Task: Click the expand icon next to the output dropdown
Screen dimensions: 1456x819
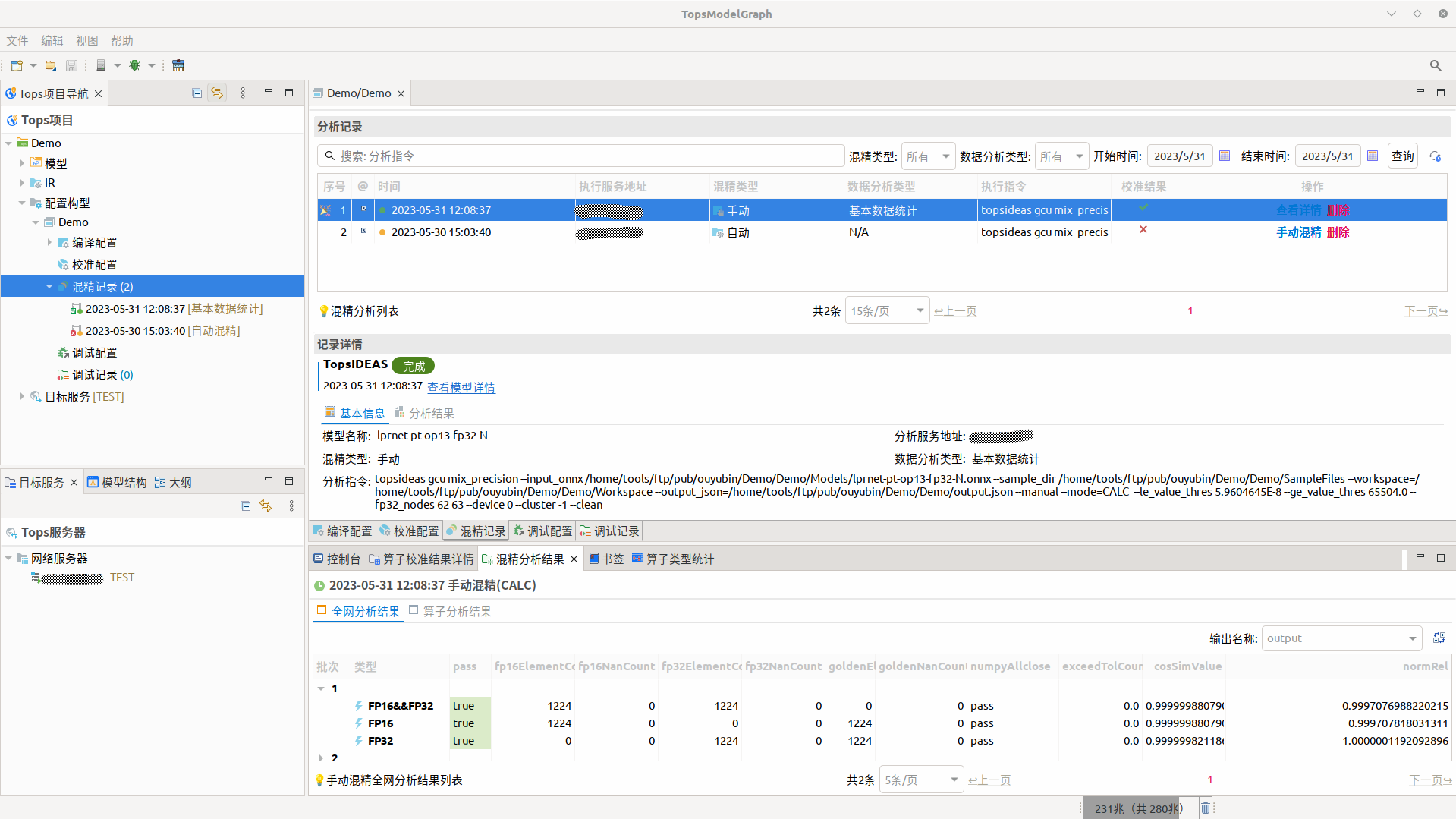Action: pos(1439,638)
